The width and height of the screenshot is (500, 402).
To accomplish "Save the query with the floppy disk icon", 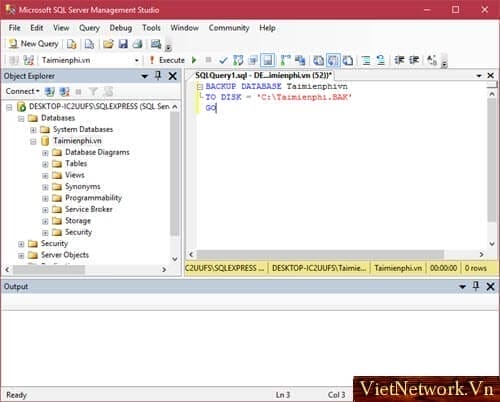I will tap(123, 44).
